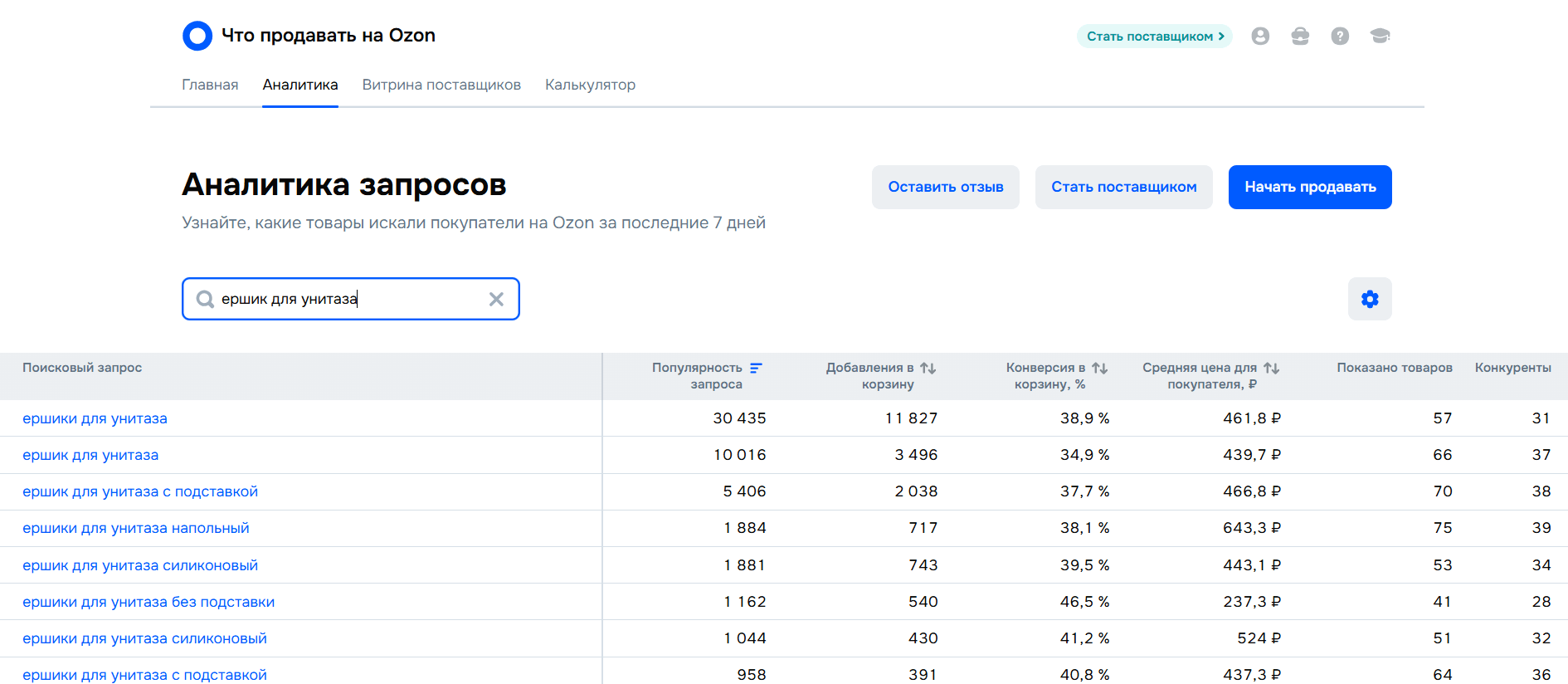Open the help question mark icon

tap(1340, 36)
